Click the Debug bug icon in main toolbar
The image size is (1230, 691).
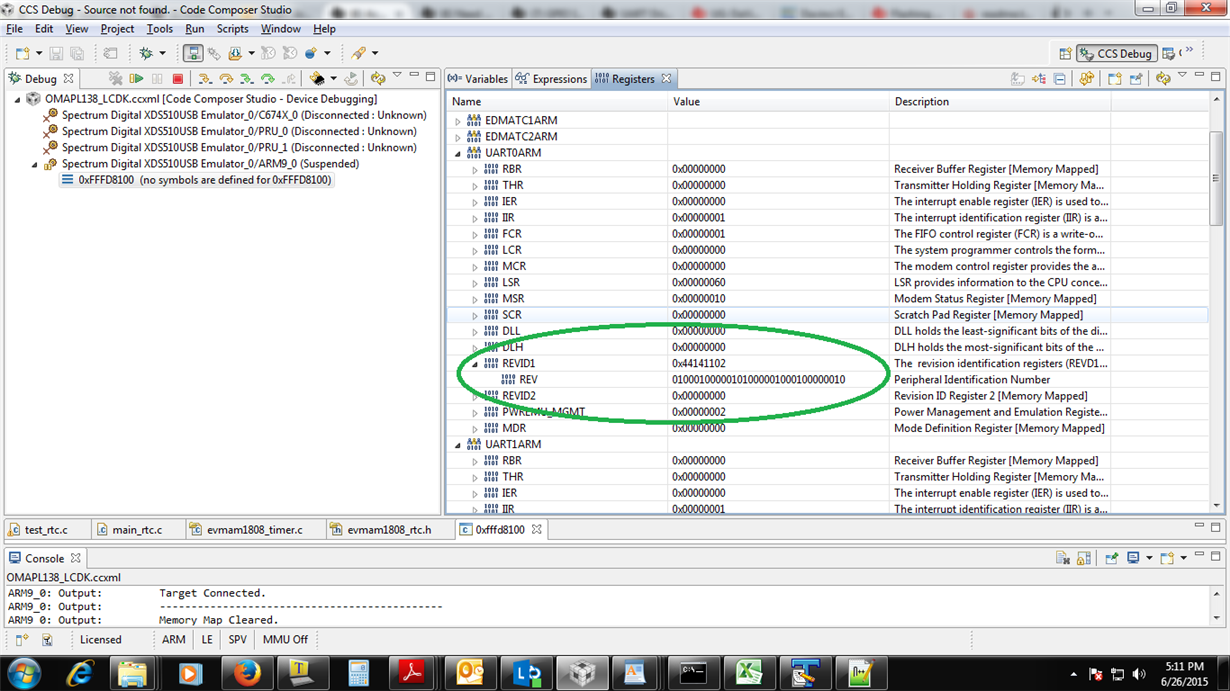tap(146, 53)
